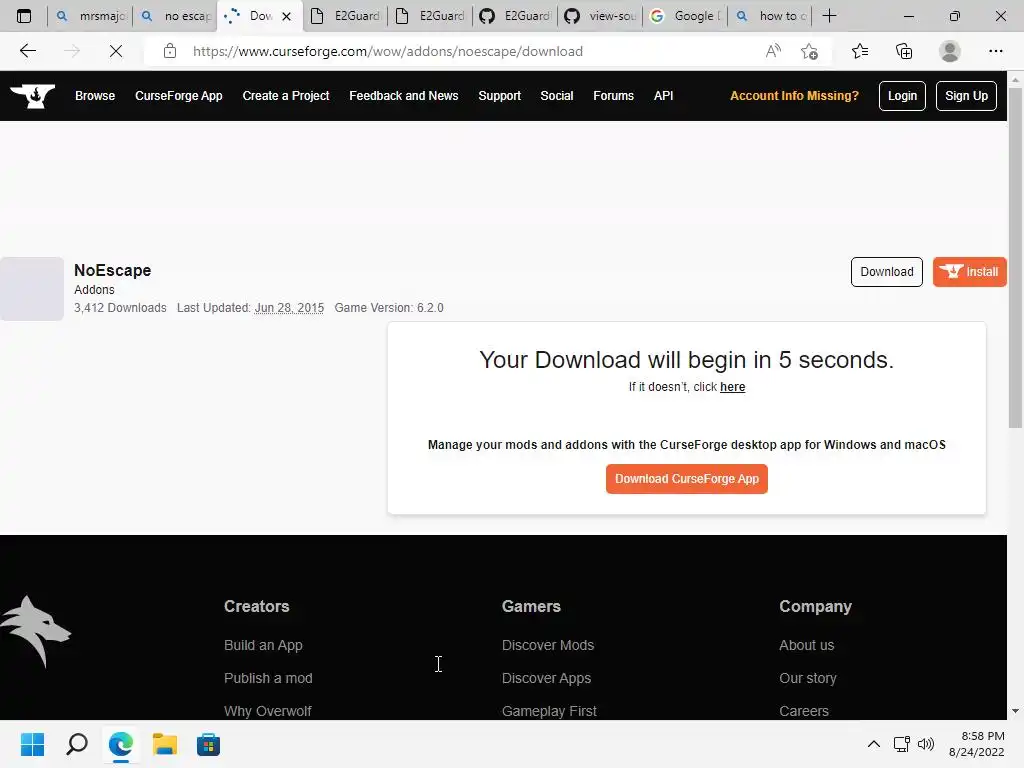
Task: Open the Collections icon
Action: click(x=904, y=51)
